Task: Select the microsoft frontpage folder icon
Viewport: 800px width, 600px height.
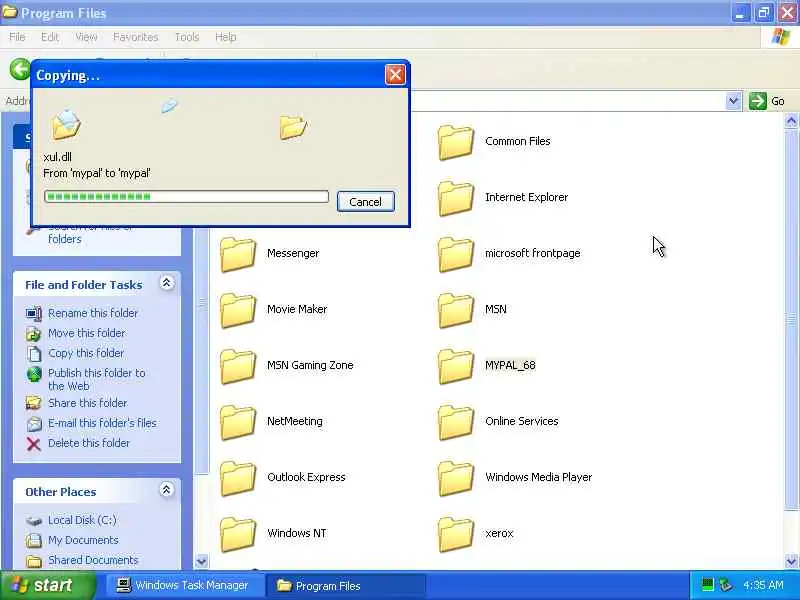Action: pos(456,255)
